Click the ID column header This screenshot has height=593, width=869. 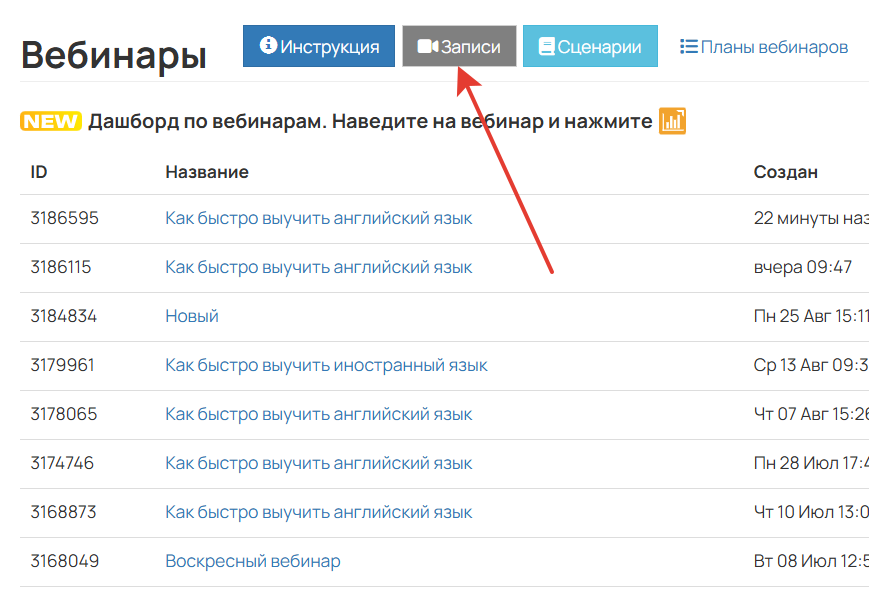coord(39,172)
